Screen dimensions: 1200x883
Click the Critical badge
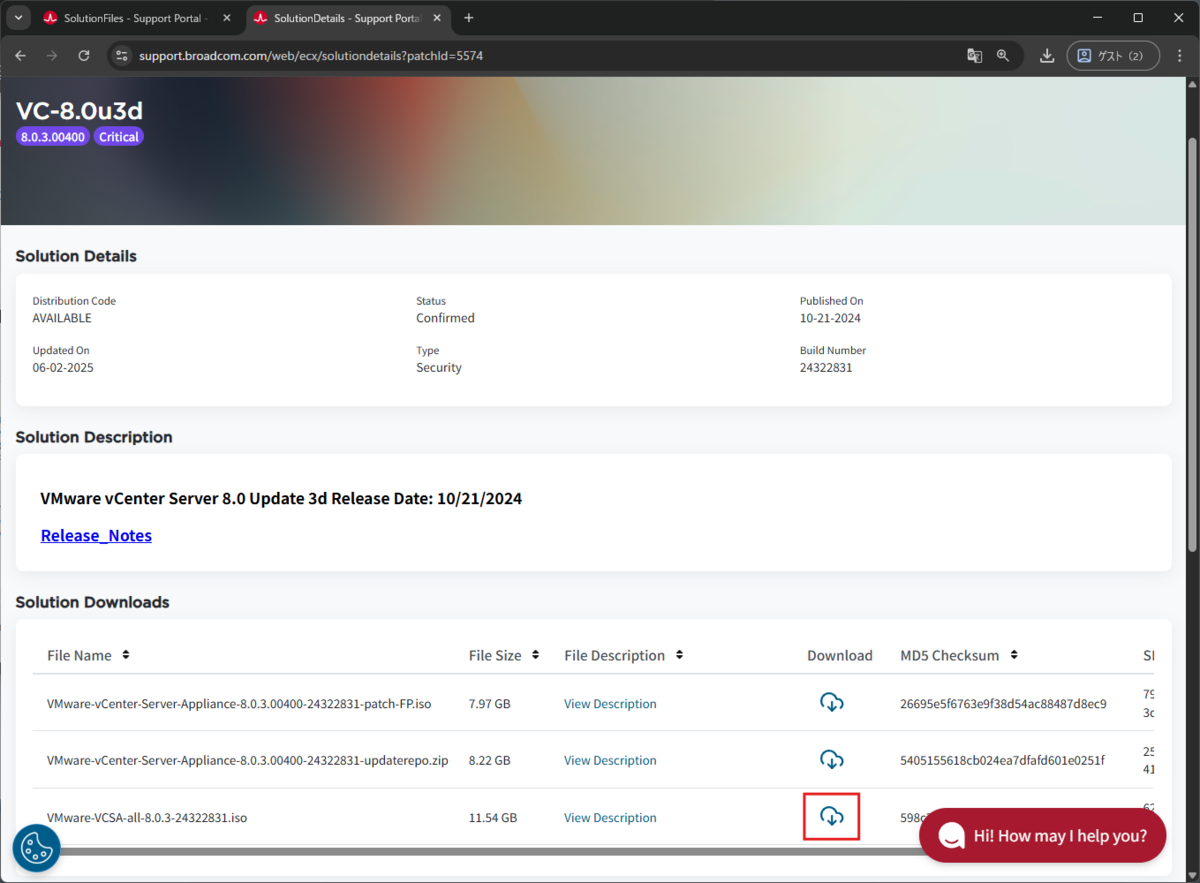(119, 137)
